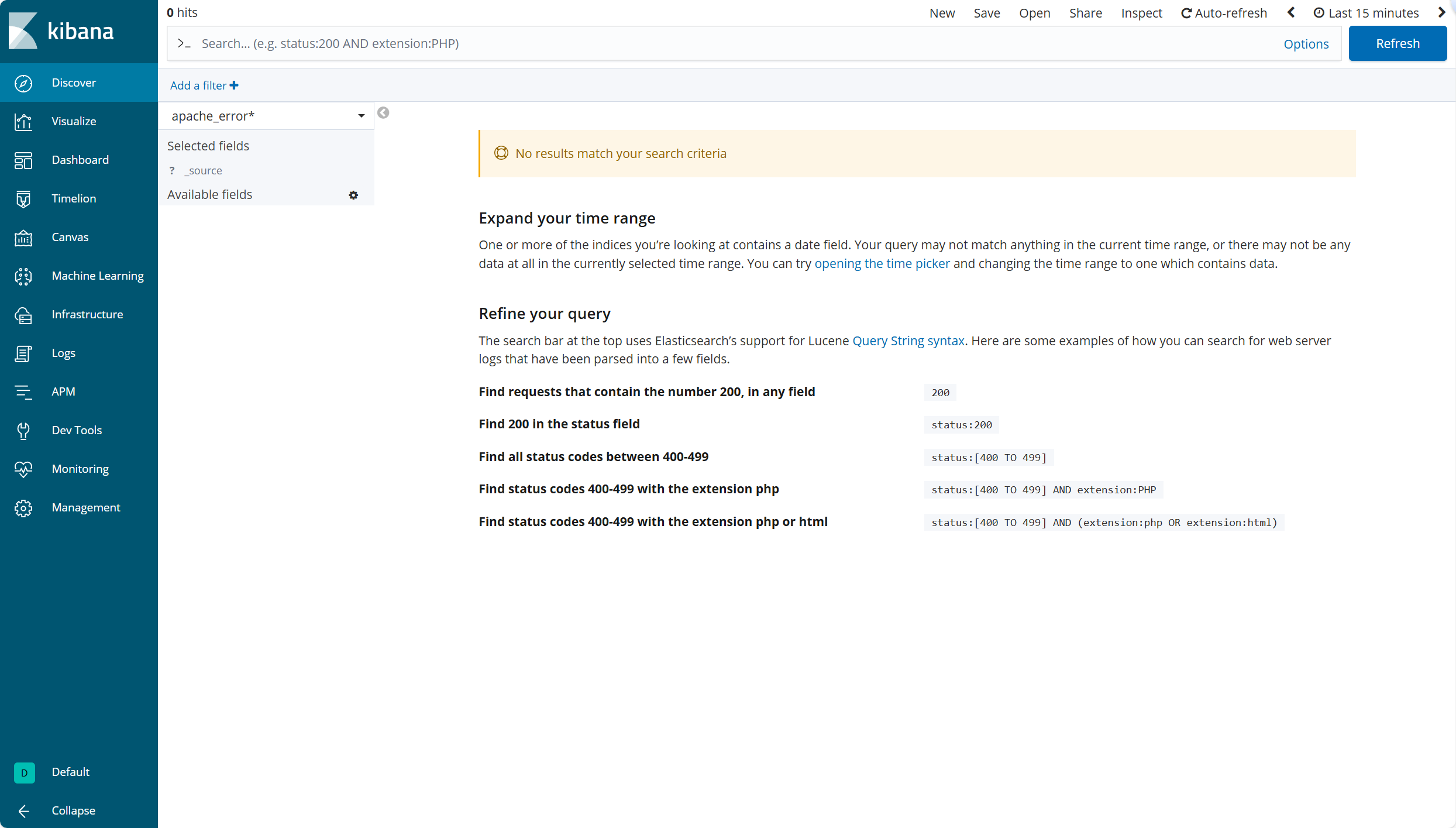Open the Management gear icon
The height and width of the screenshot is (828, 1456).
pyautogui.click(x=23, y=508)
